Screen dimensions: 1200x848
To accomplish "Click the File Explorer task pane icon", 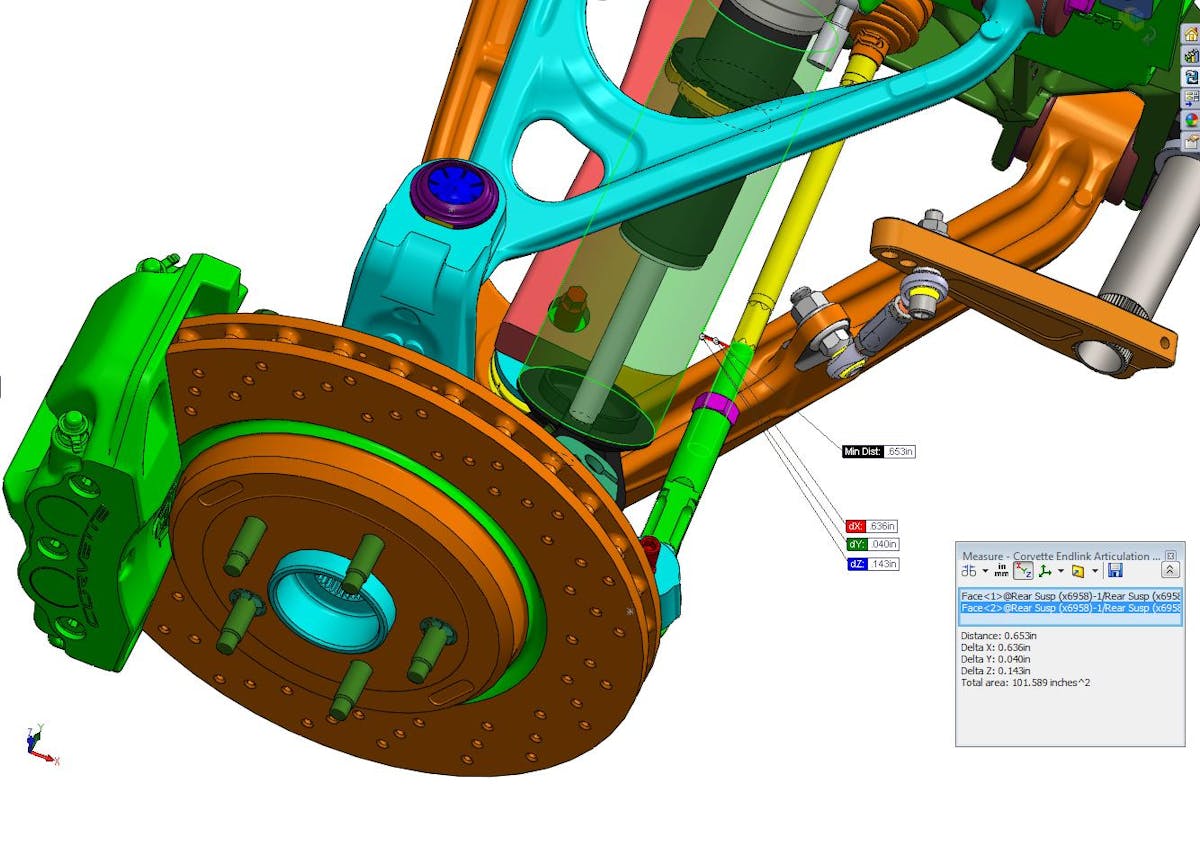I will tap(1190, 76).
